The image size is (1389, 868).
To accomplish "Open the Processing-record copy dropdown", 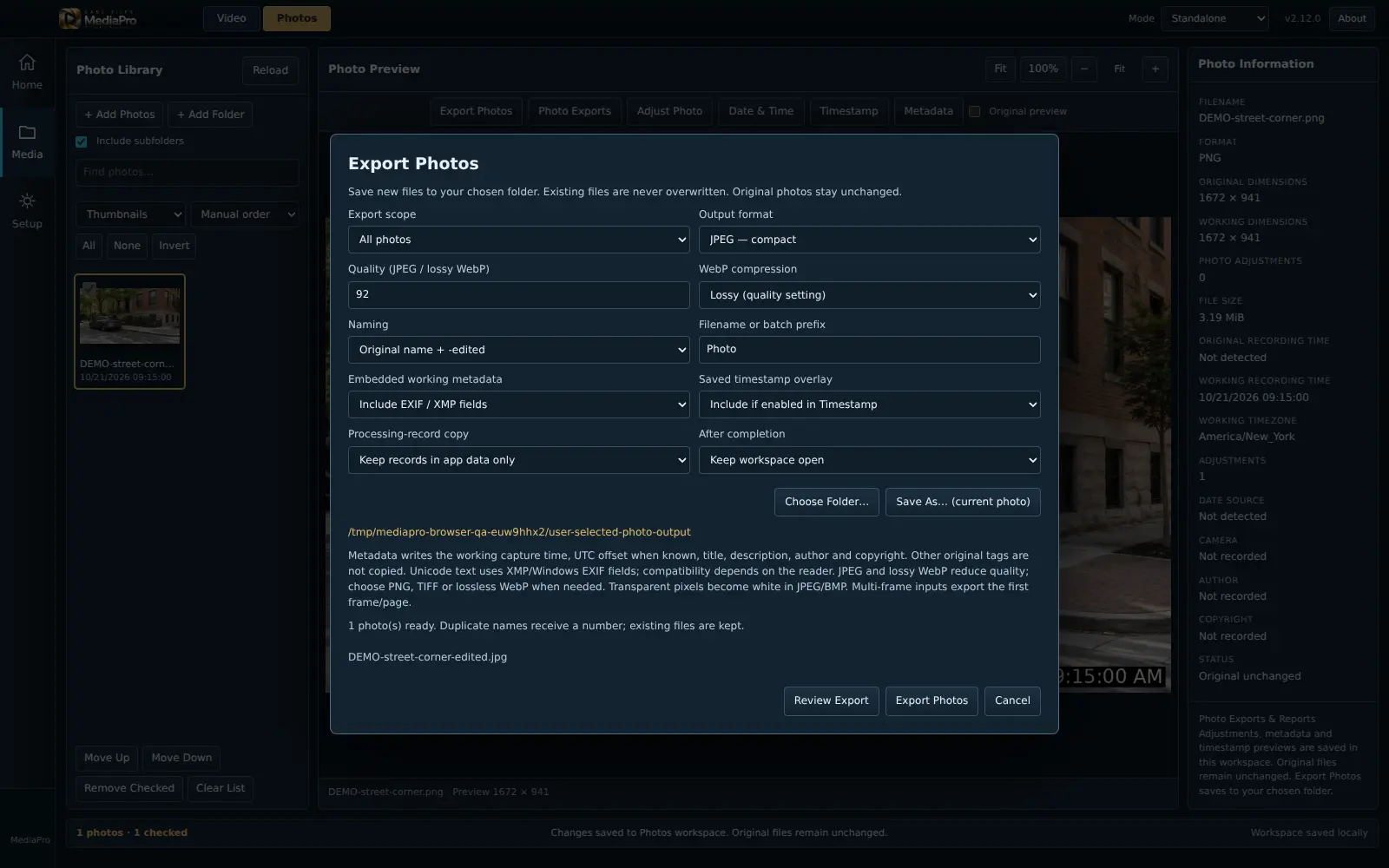I will tap(519, 460).
